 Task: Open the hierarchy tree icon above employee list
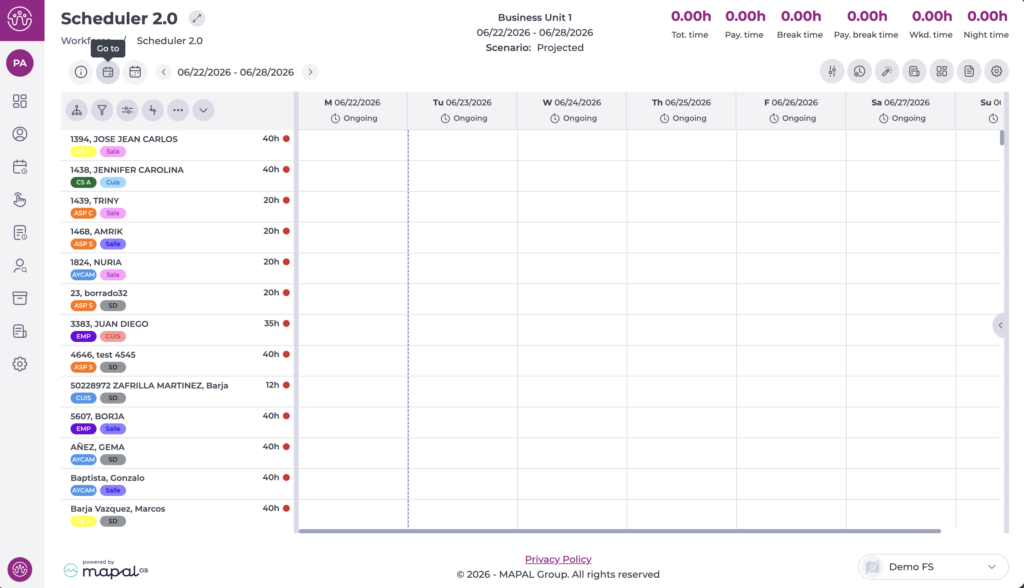(76, 110)
